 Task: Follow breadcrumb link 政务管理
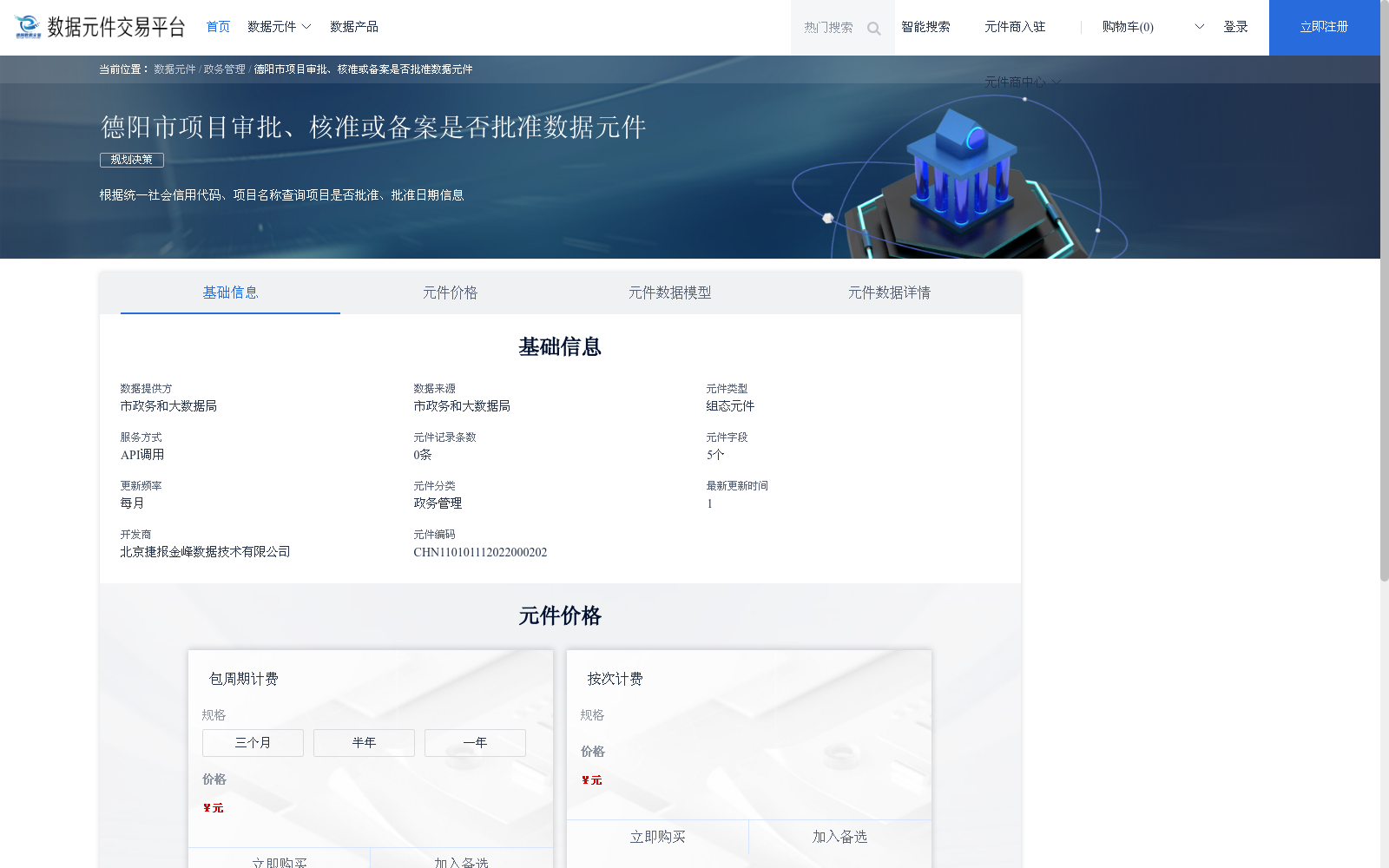point(225,69)
